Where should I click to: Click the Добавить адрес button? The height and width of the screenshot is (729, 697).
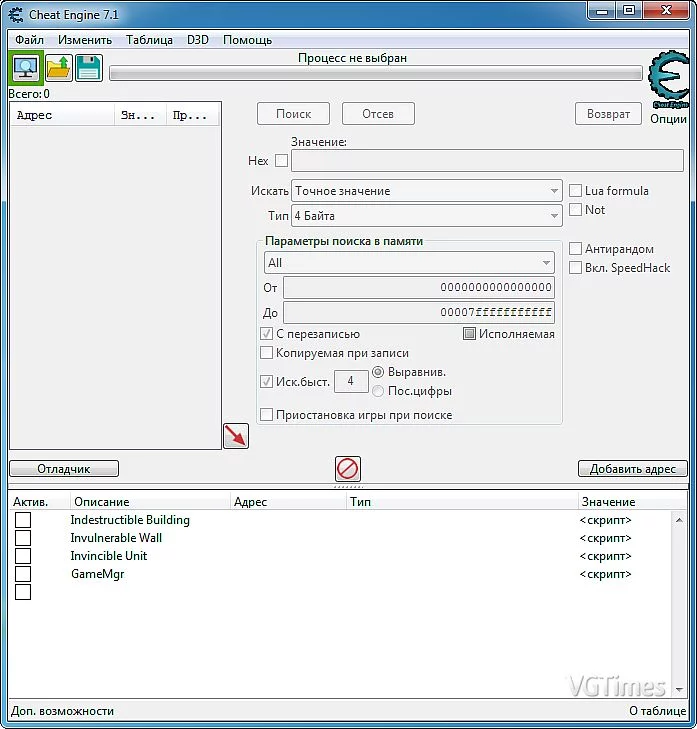point(632,469)
